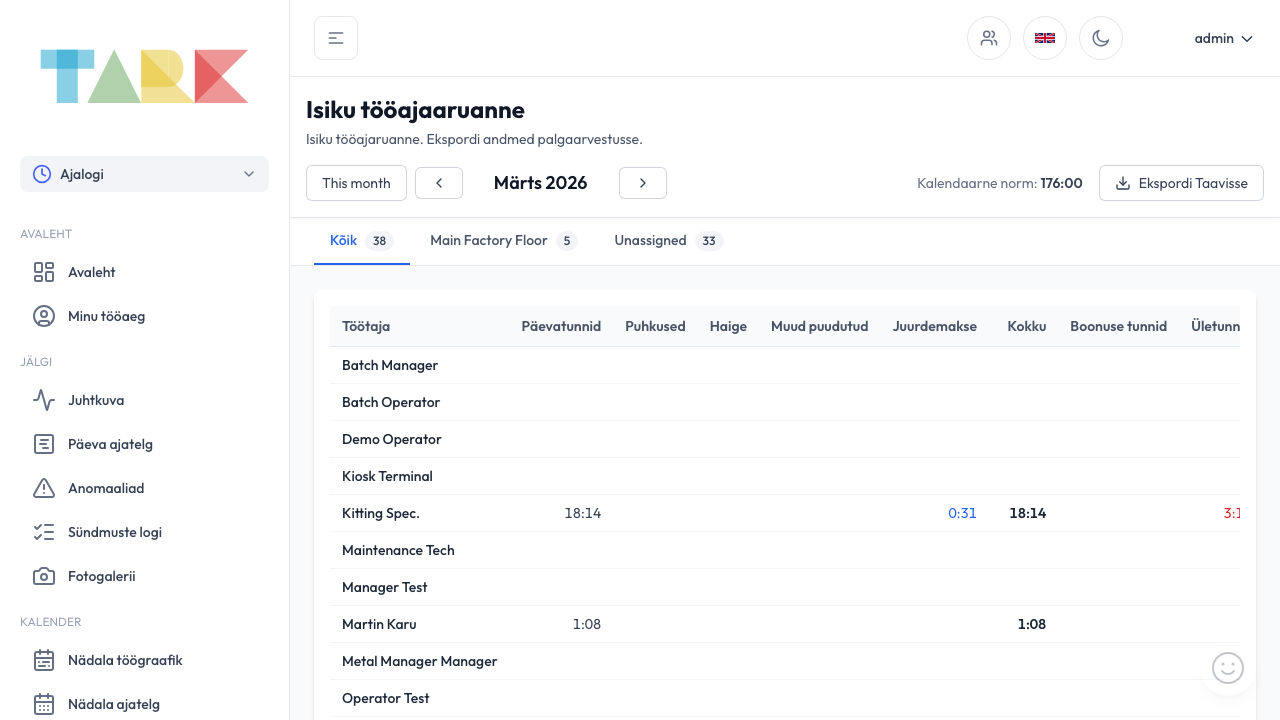Open the admin user dropdown
This screenshot has height=720, width=1280.
pos(1223,38)
